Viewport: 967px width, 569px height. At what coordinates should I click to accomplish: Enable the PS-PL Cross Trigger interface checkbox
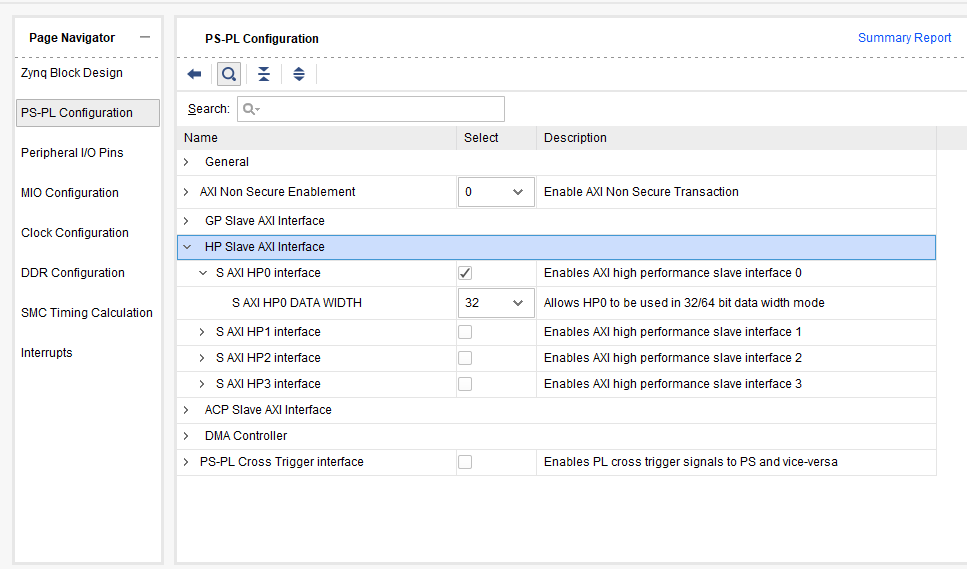[x=465, y=462]
